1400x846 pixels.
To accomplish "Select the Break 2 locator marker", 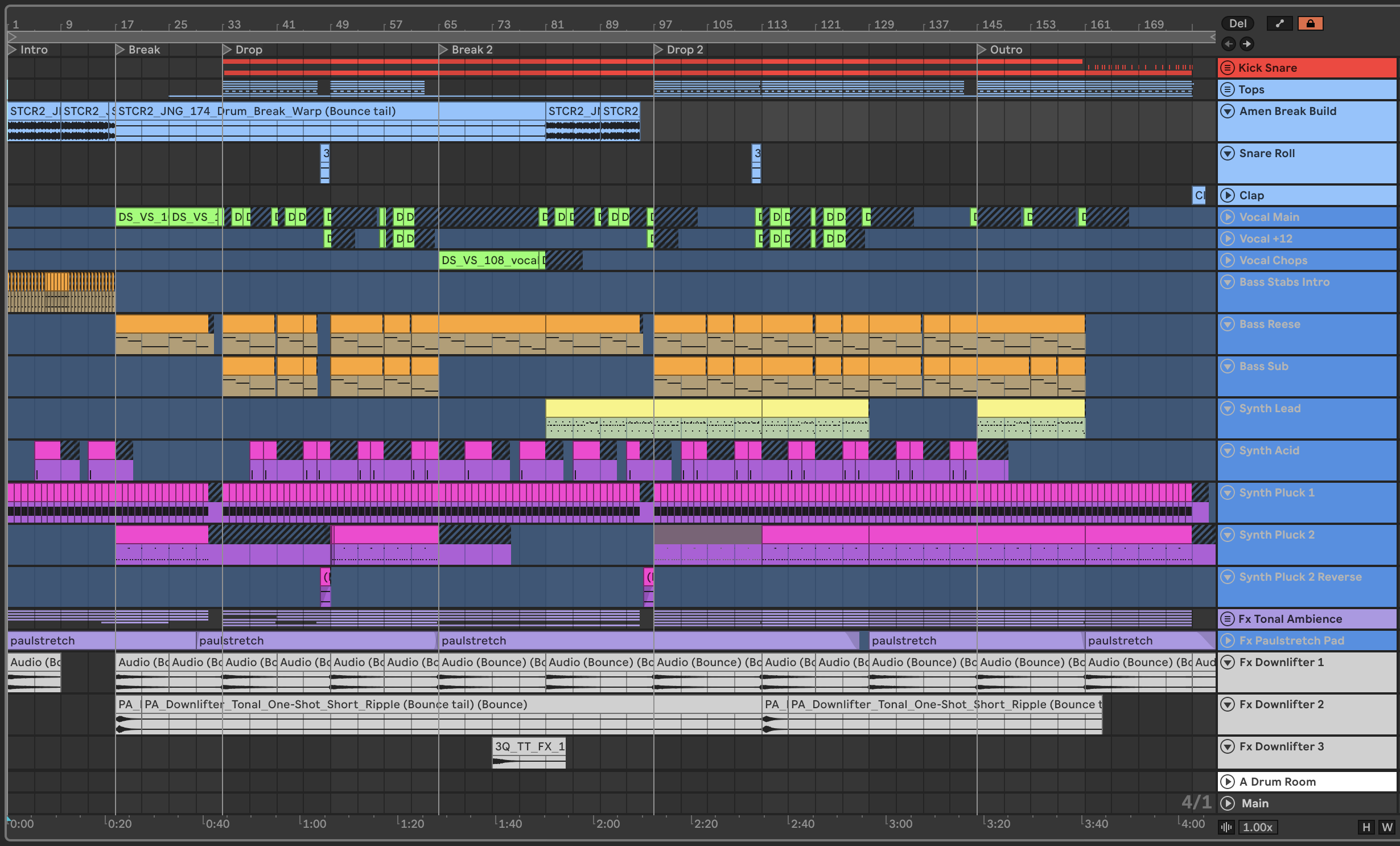I will pyautogui.click(x=443, y=50).
